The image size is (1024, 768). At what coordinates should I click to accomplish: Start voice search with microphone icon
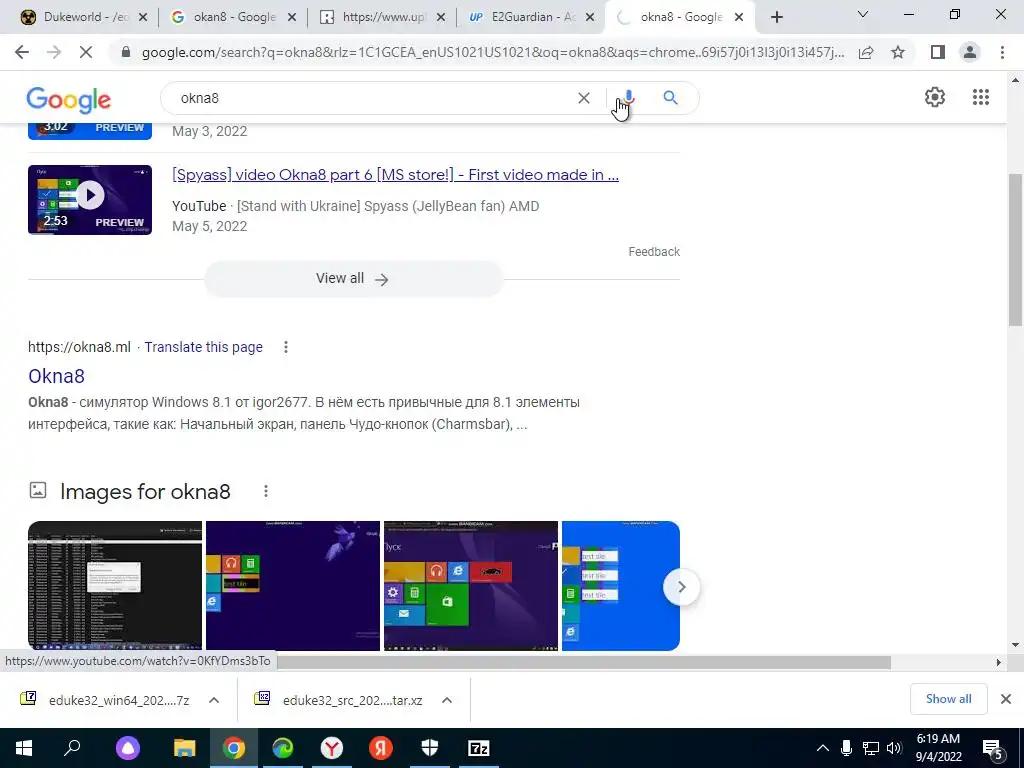[628, 98]
